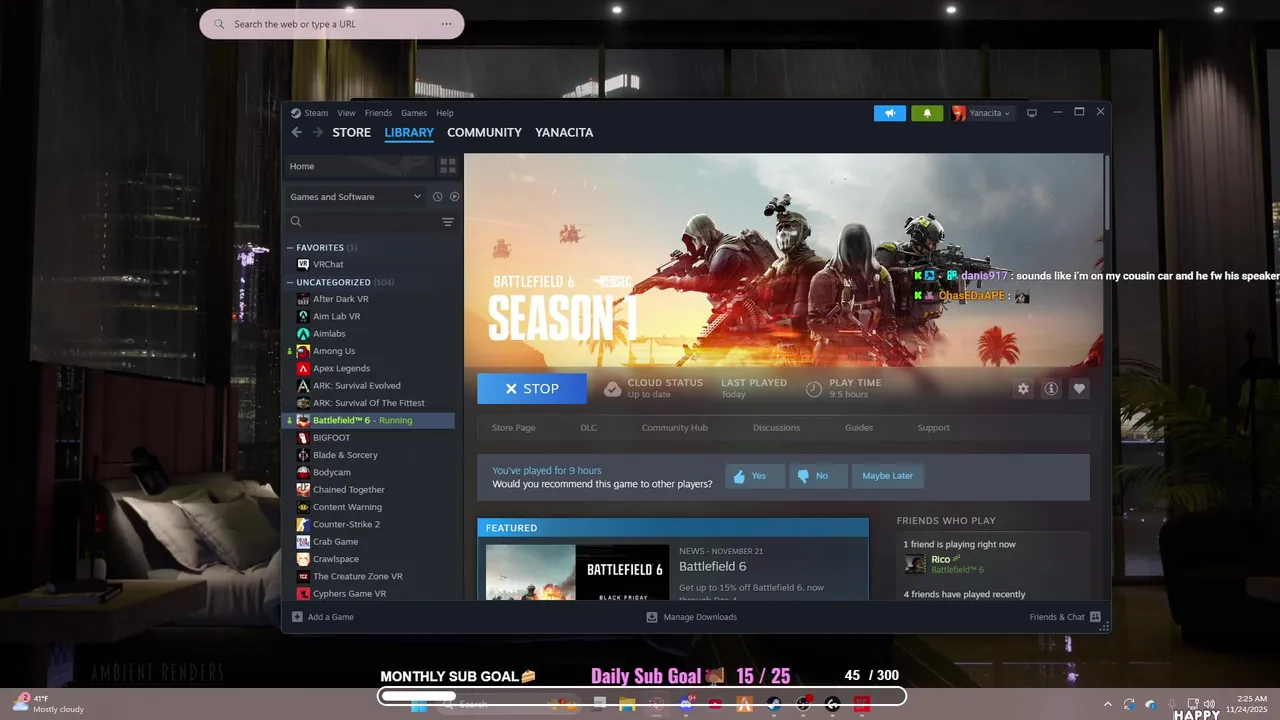Open the browser search bar three-dots menu
Screen dimensions: 1280x720
click(x=446, y=24)
